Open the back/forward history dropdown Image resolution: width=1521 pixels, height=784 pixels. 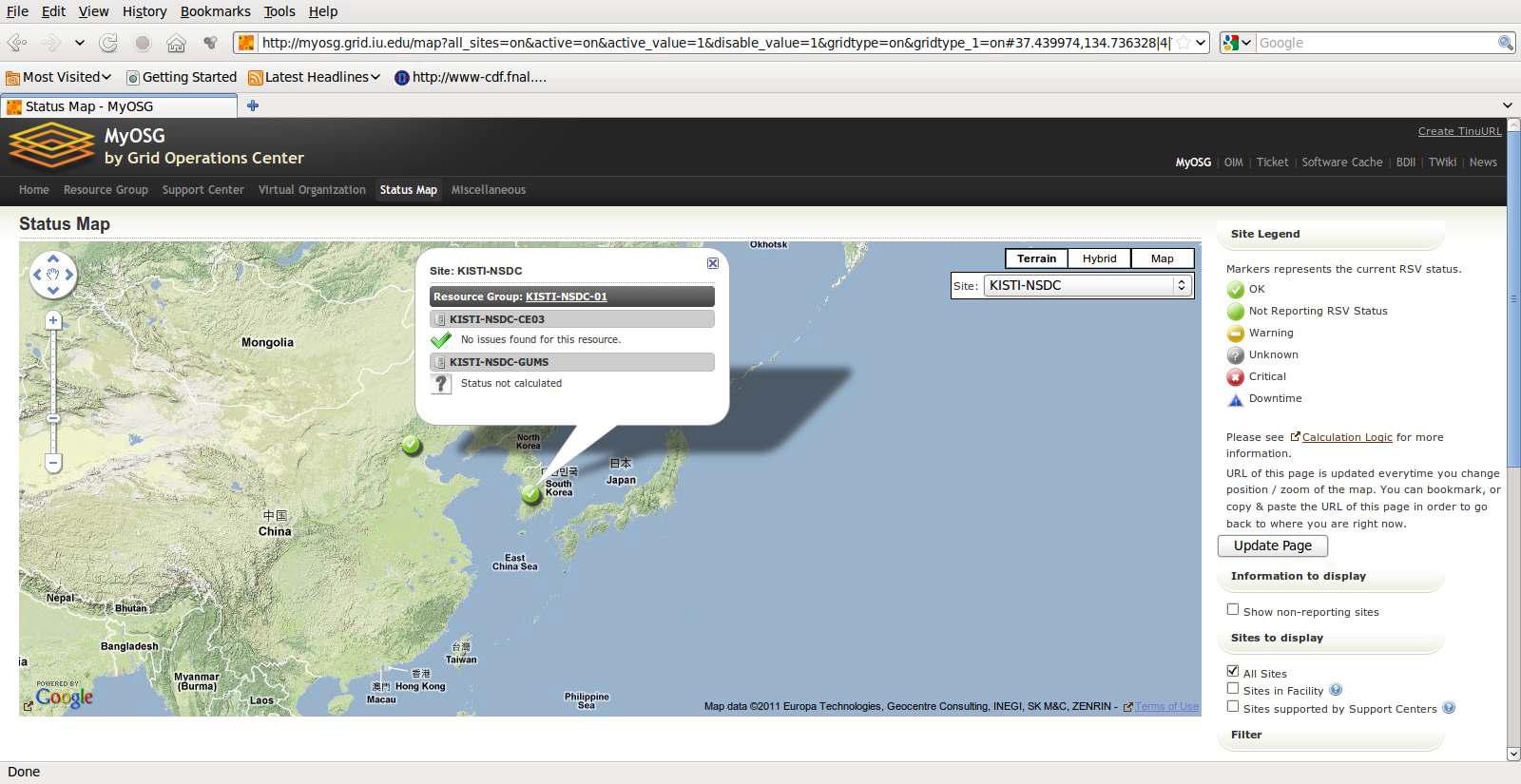coord(80,43)
